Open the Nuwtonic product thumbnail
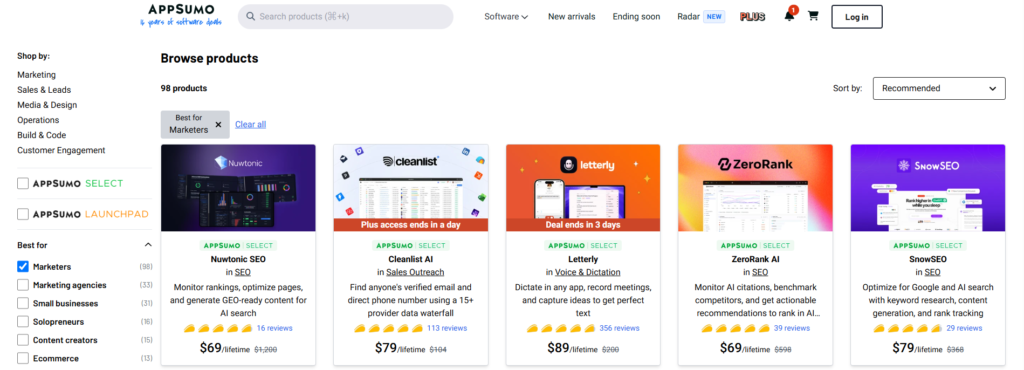 point(238,188)
